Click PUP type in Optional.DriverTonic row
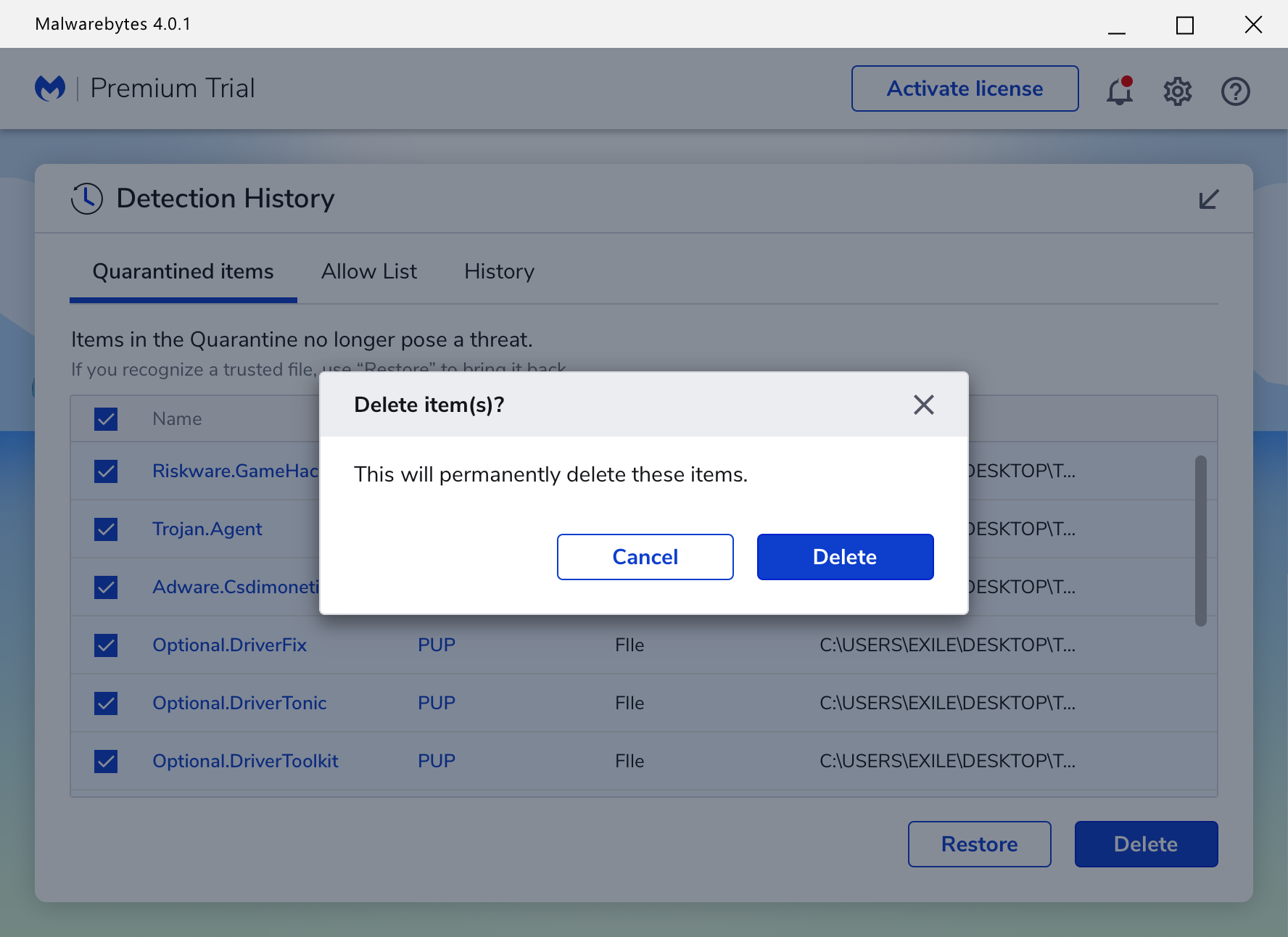 click(437, 703)
